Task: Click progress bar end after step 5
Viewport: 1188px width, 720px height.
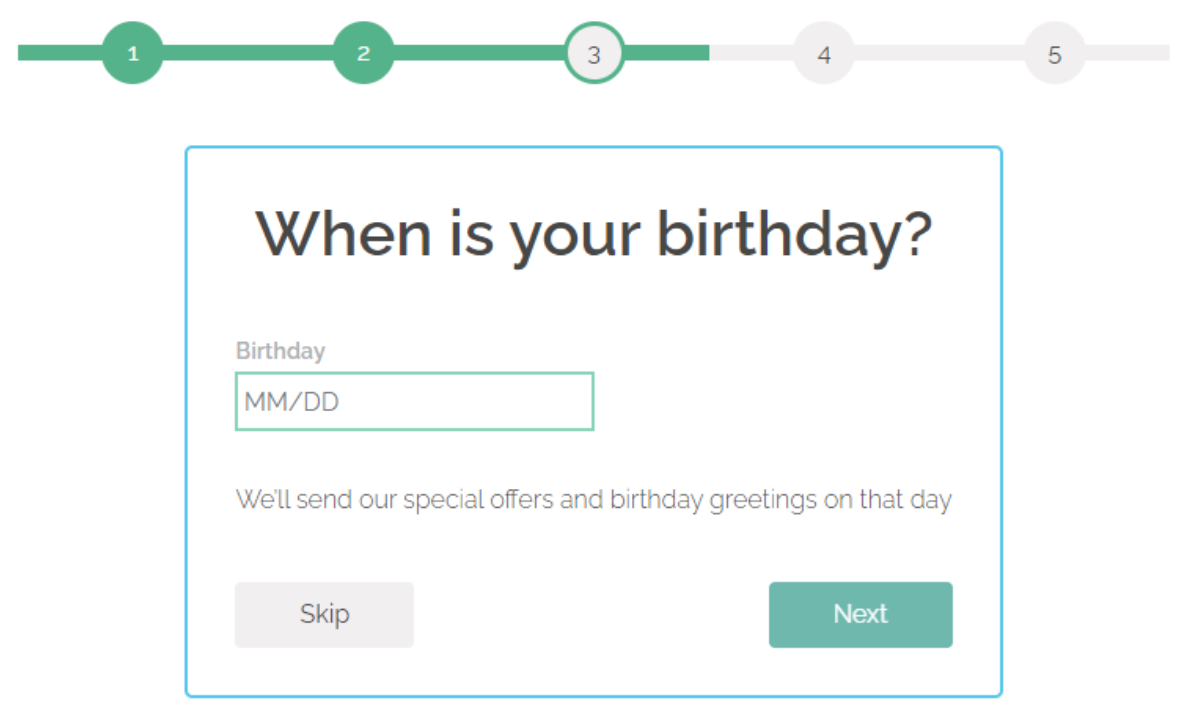Action: point(1128,53)
